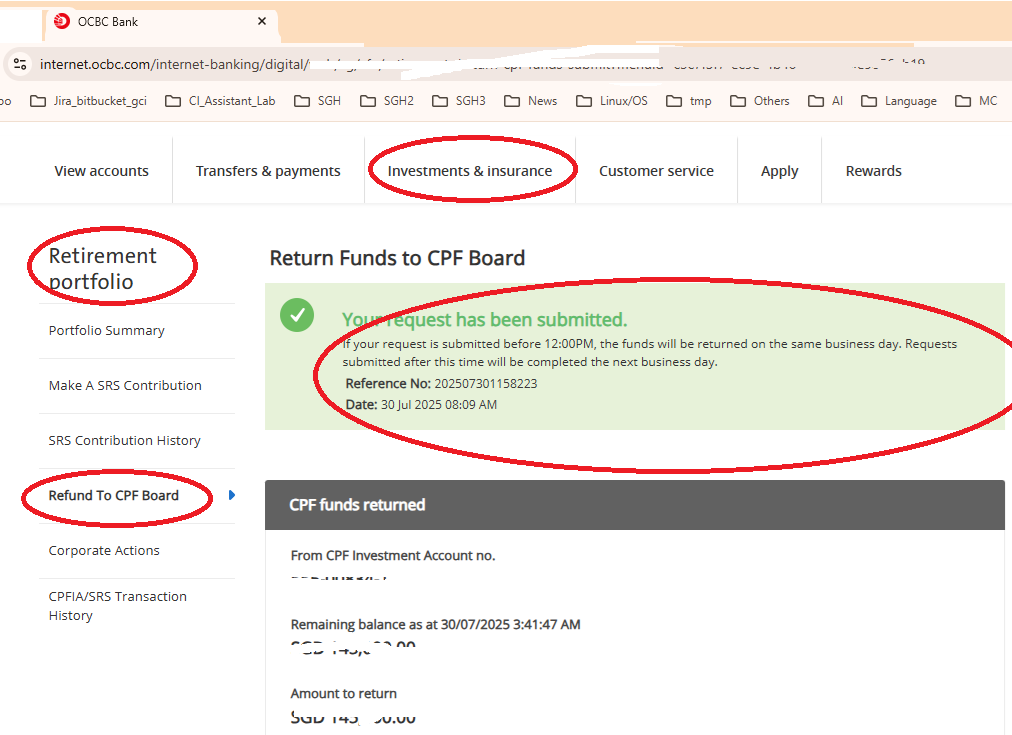Open CPFIA/SRS Transaction History
Screen dimensions: 1012x735
click(x=117, y=605)
